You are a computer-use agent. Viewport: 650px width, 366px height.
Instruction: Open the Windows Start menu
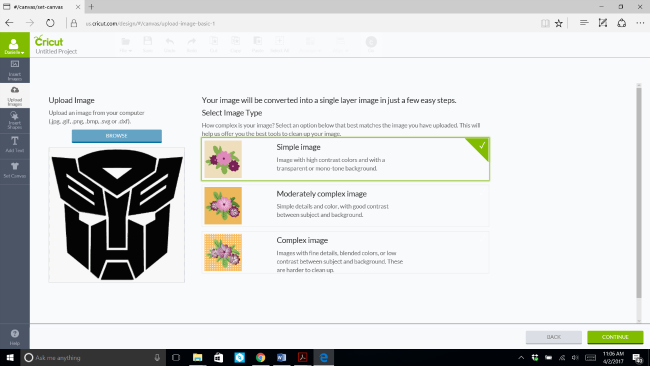[x=10, y=357]
